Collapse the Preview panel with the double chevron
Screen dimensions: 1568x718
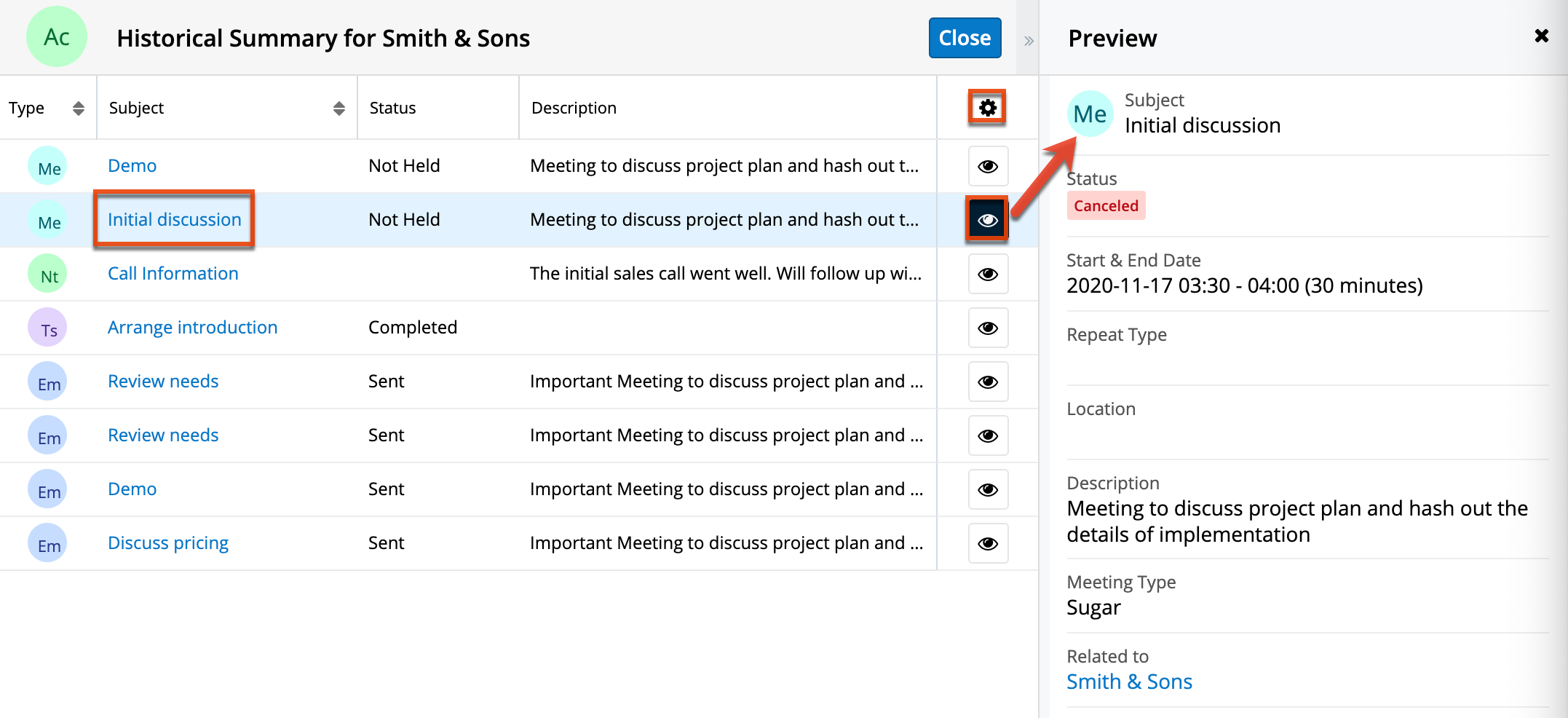[x=1027, y=41]
